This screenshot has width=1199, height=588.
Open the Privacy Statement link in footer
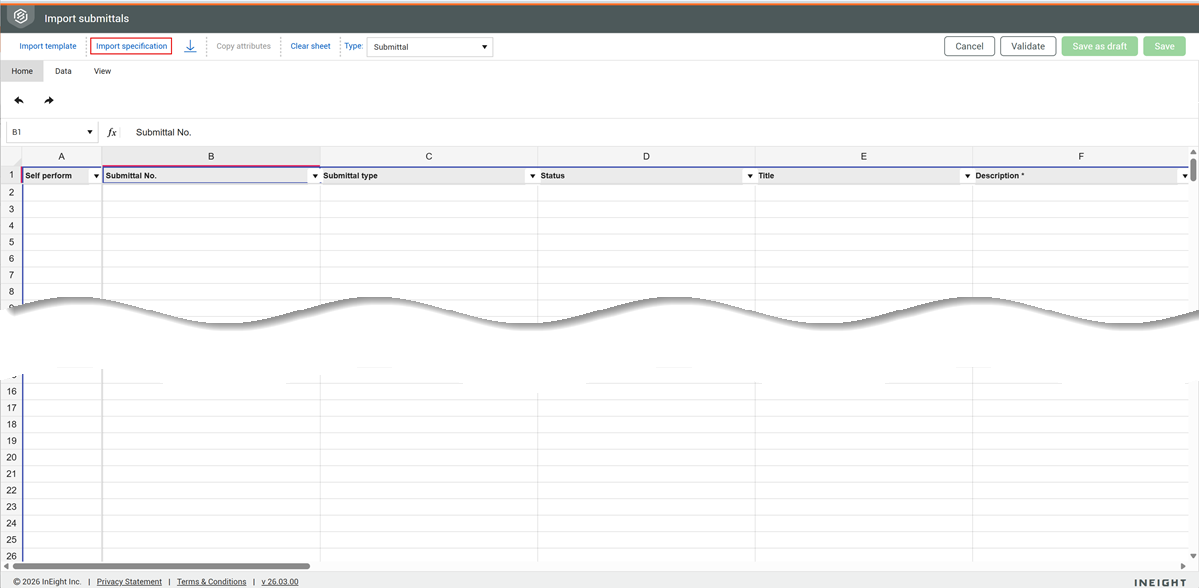coord(129,581)
